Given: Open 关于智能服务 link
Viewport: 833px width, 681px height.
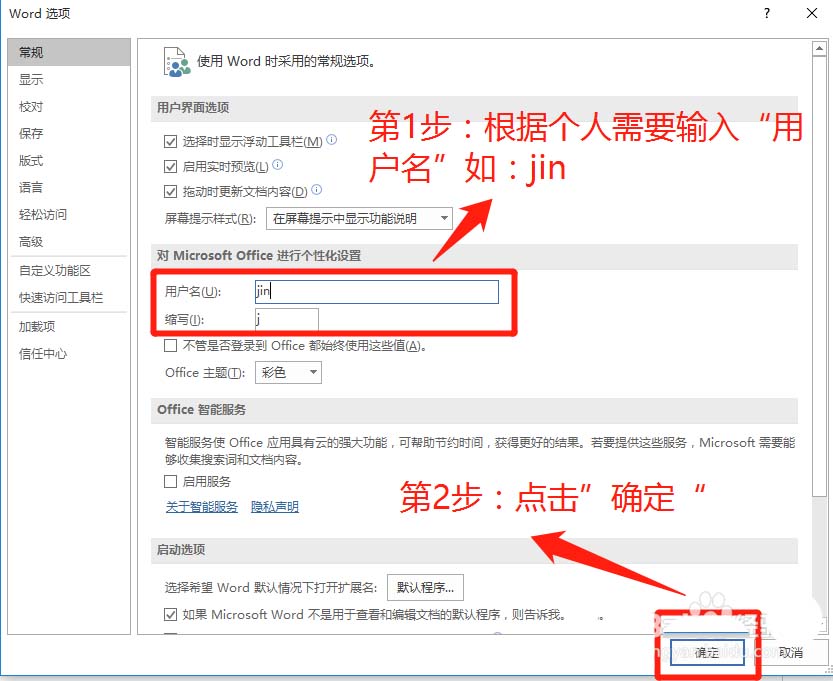Looking at the screenshot, I should [x=202, y=507].
